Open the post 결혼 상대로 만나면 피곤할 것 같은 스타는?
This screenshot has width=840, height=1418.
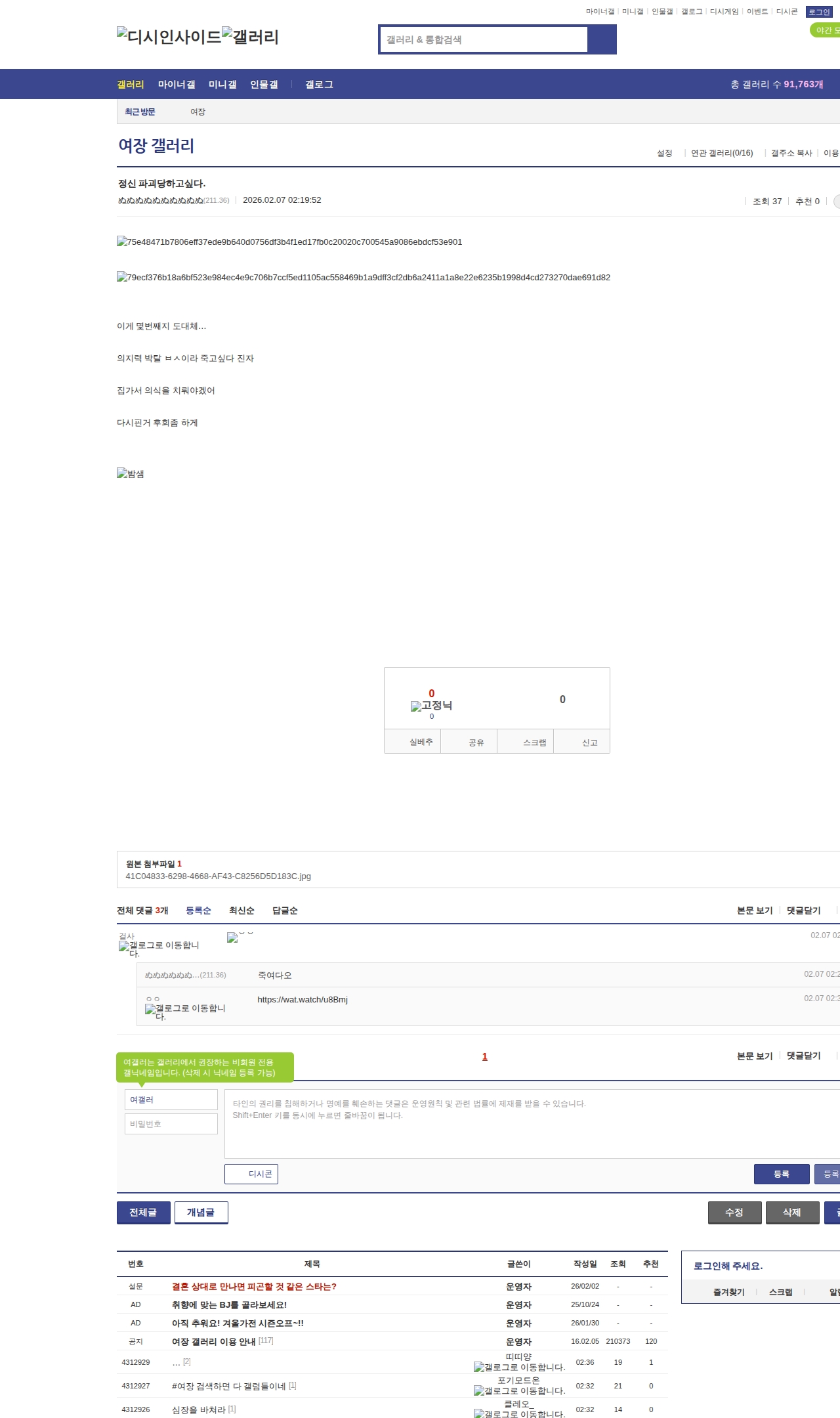254,1286
